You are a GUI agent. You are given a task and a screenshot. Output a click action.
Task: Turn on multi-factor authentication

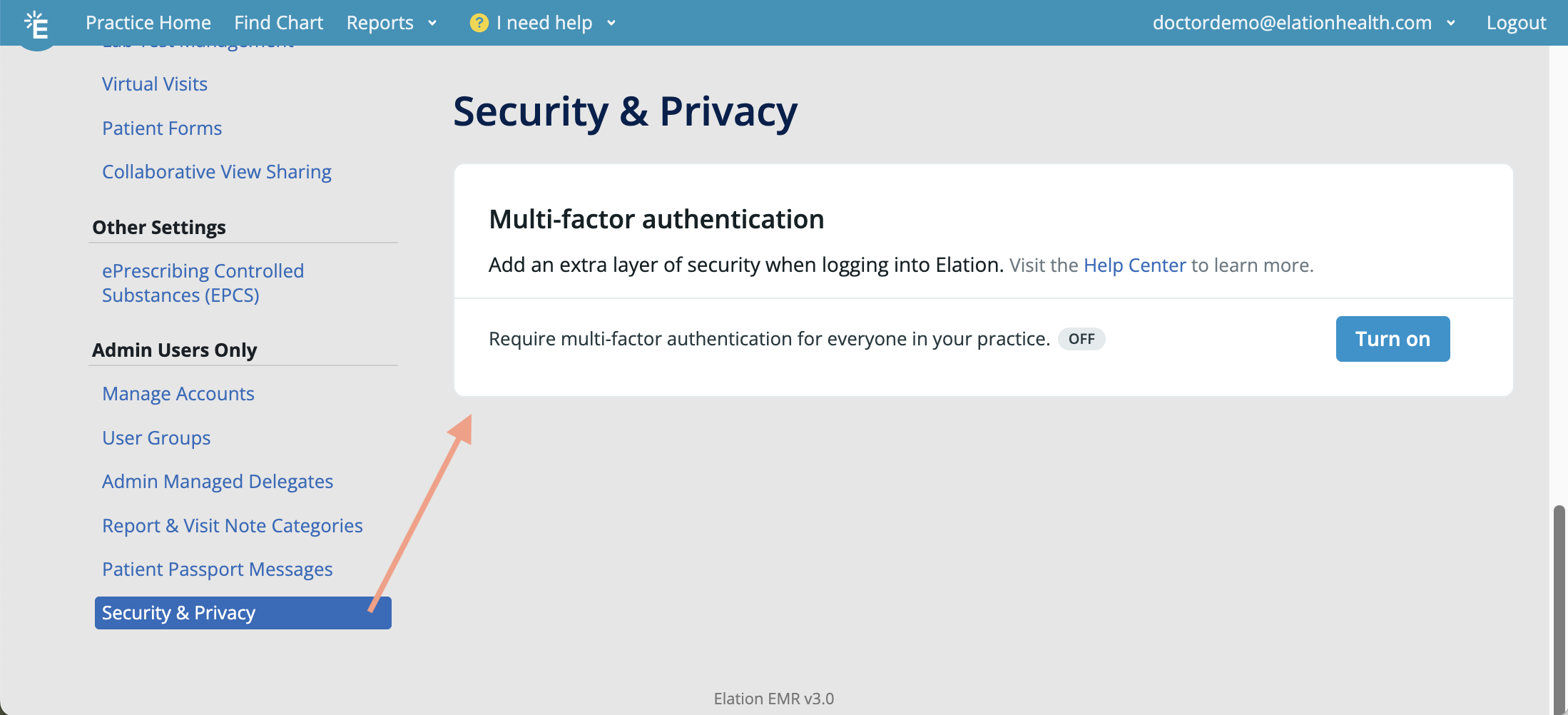[x=1393, y=339]
